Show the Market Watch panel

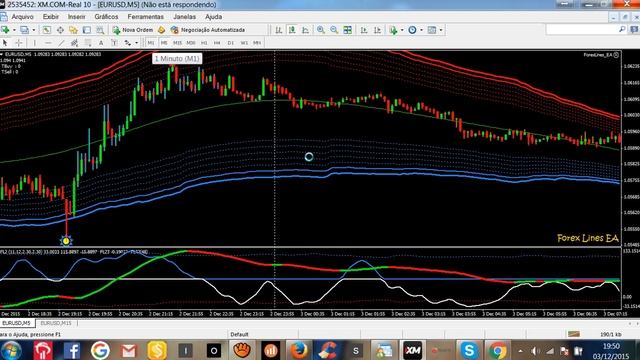pos(47,30)
